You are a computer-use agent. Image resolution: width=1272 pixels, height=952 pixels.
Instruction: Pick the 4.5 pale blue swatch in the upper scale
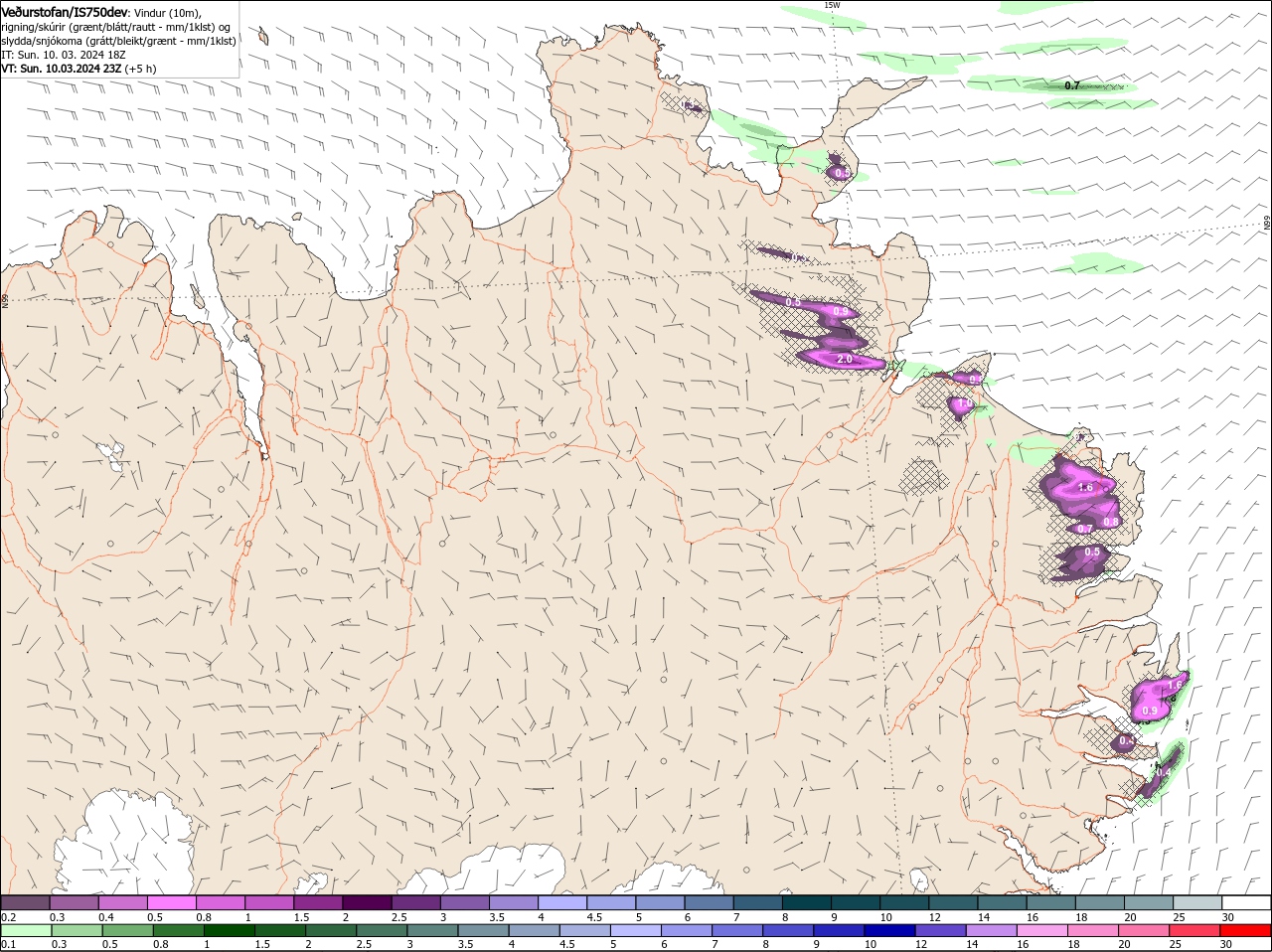(611, 902)
